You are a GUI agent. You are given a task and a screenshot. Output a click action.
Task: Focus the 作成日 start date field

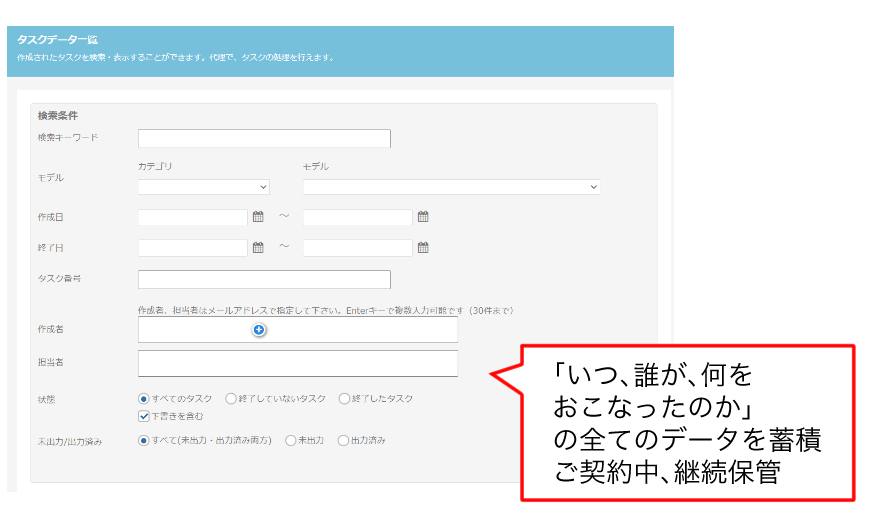tap(192, 217)
